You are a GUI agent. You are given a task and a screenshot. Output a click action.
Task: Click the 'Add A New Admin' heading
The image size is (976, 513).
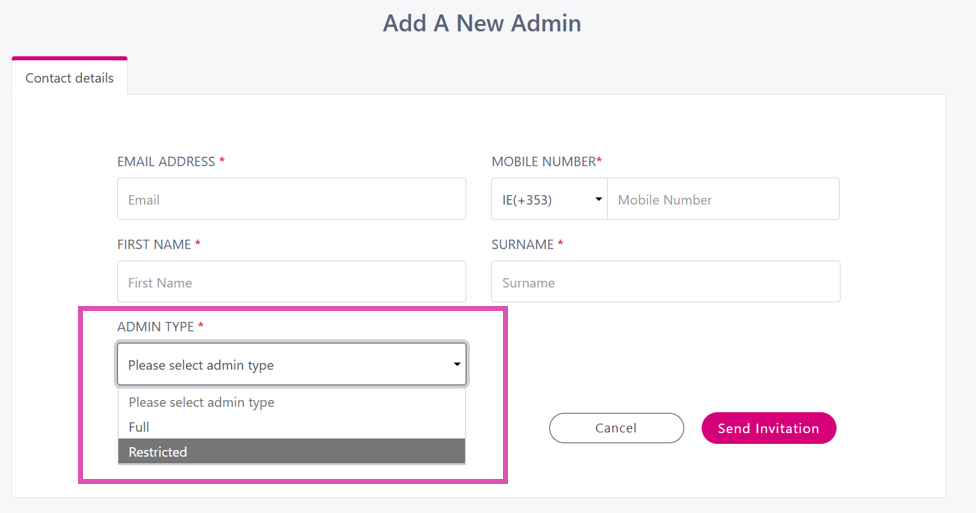481,23
